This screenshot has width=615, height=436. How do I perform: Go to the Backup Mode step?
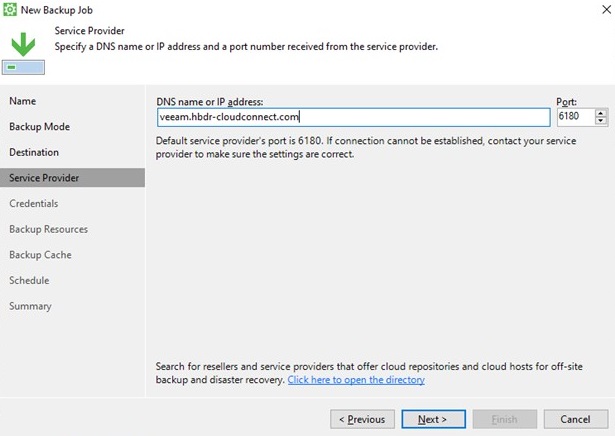pyautogui.click(x=40, y=127)
